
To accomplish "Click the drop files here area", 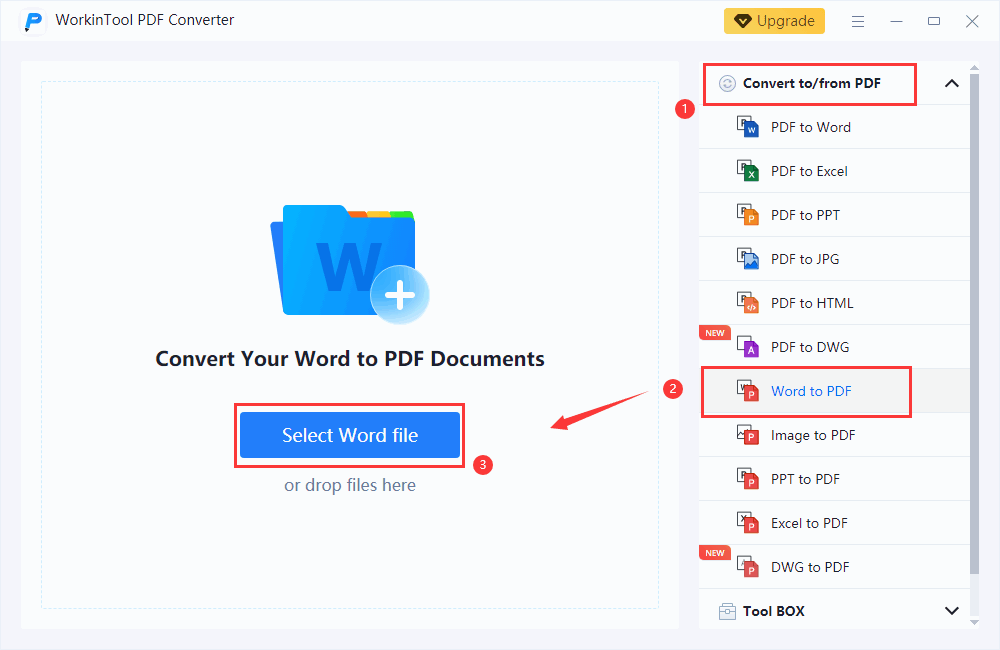I will 349,485.
